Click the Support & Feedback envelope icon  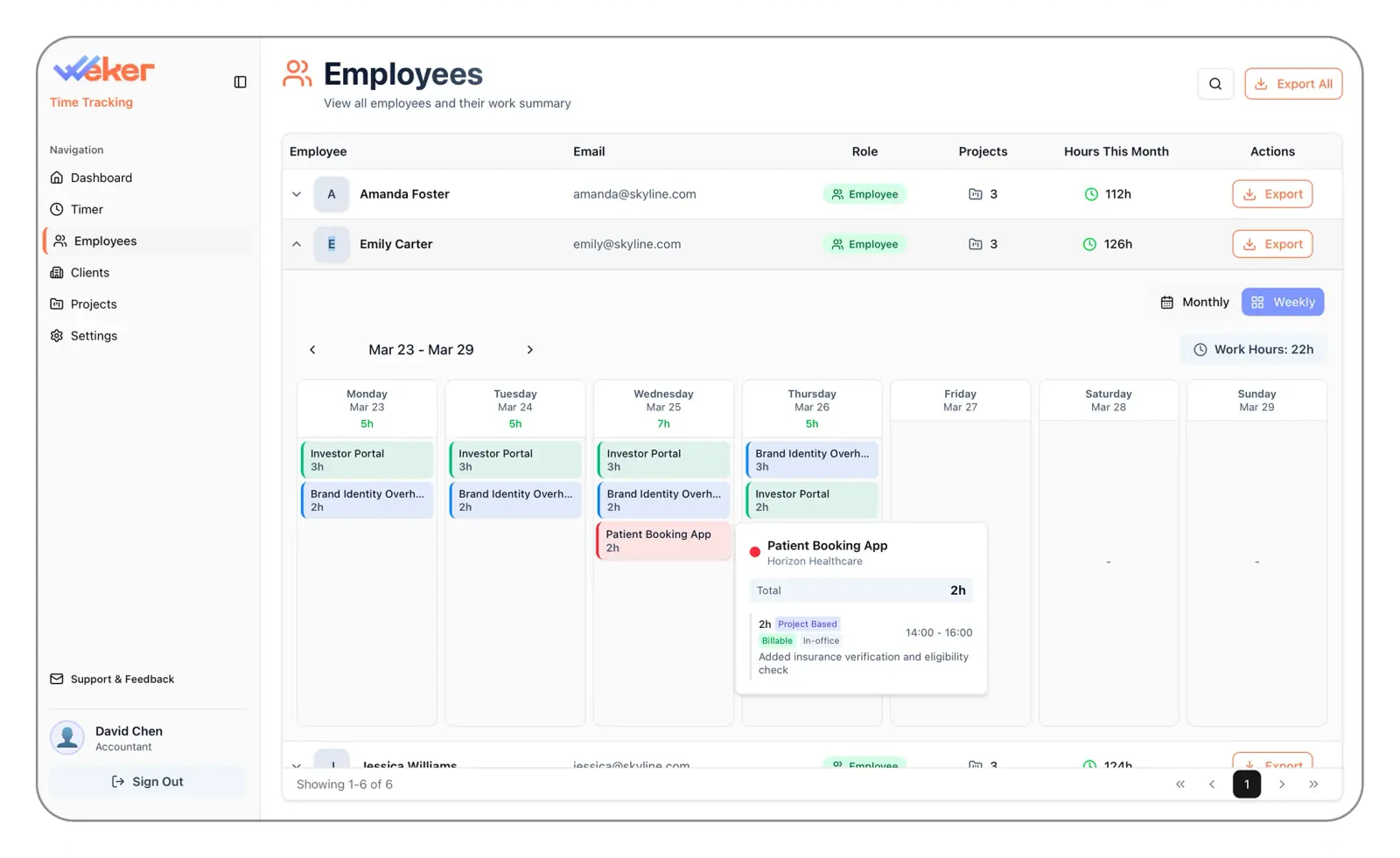(56, 679)
